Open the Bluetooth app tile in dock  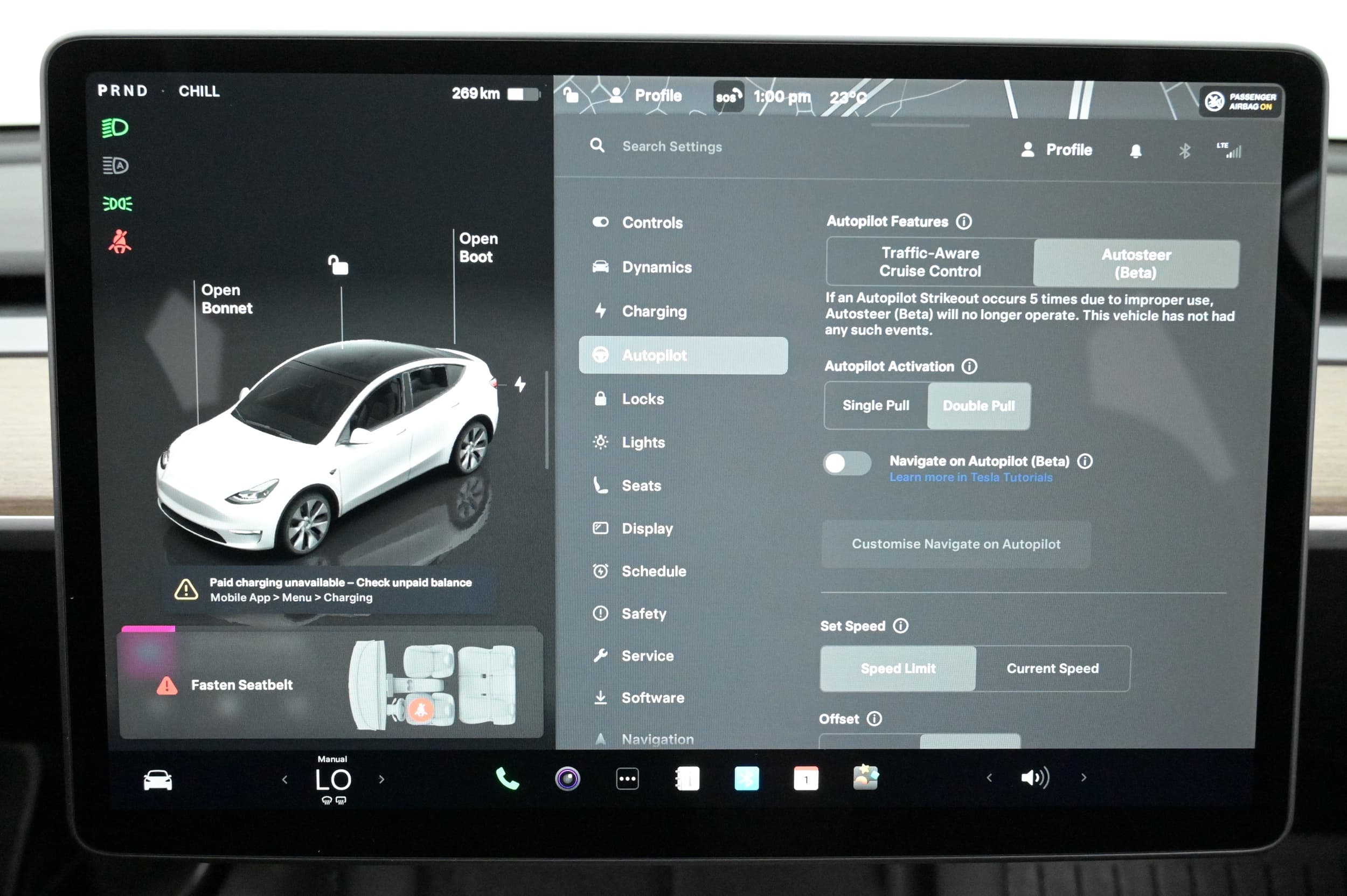[746, 779]
